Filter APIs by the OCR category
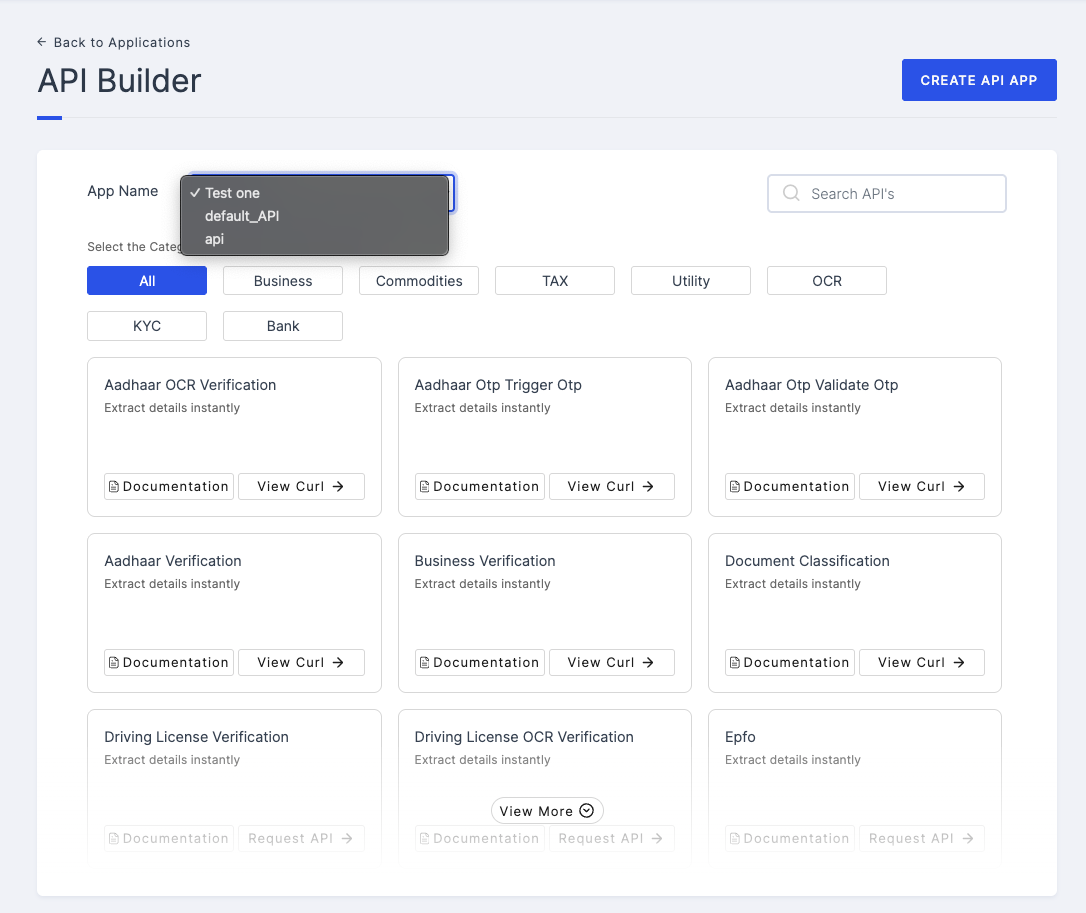 tap(827, 281)
